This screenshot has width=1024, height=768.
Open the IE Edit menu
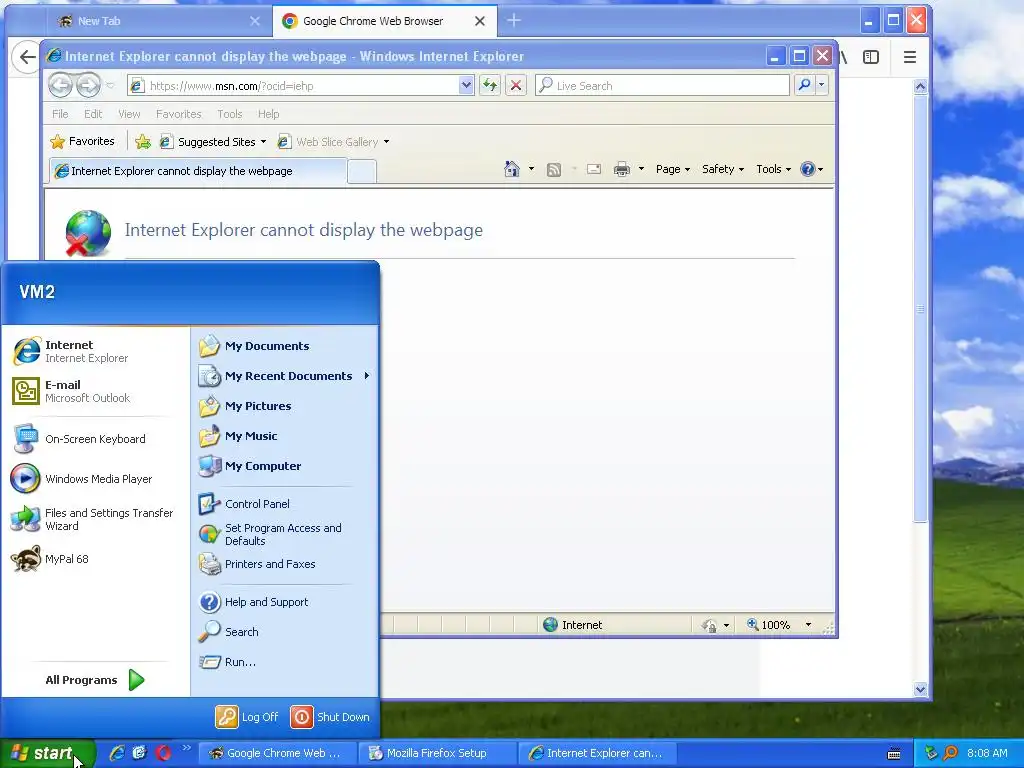point(93,114)
